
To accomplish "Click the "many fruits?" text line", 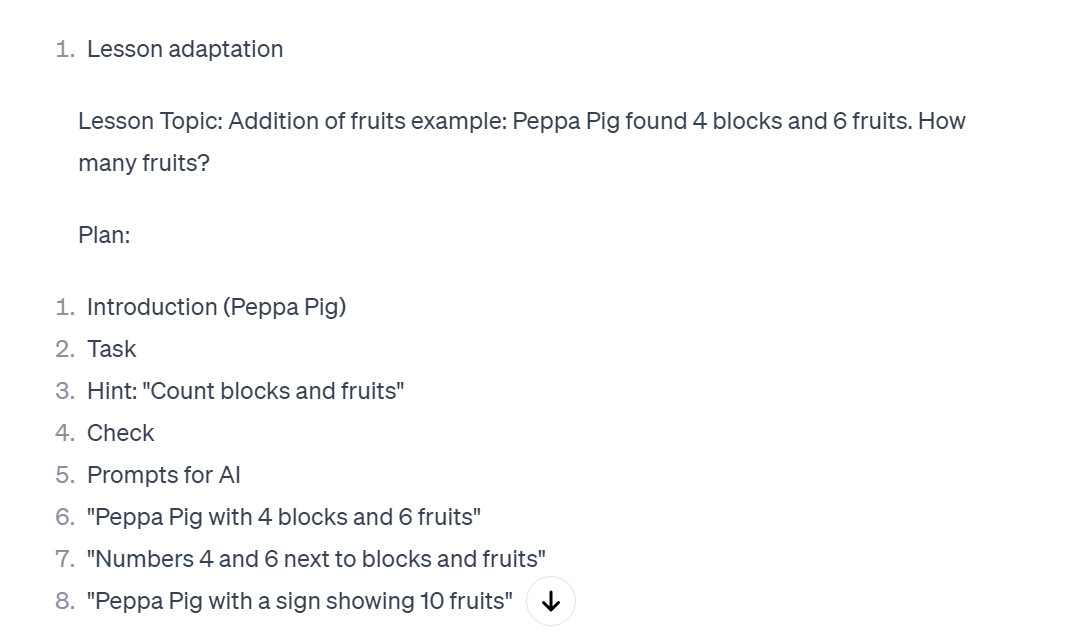I will tap(143, 163).
